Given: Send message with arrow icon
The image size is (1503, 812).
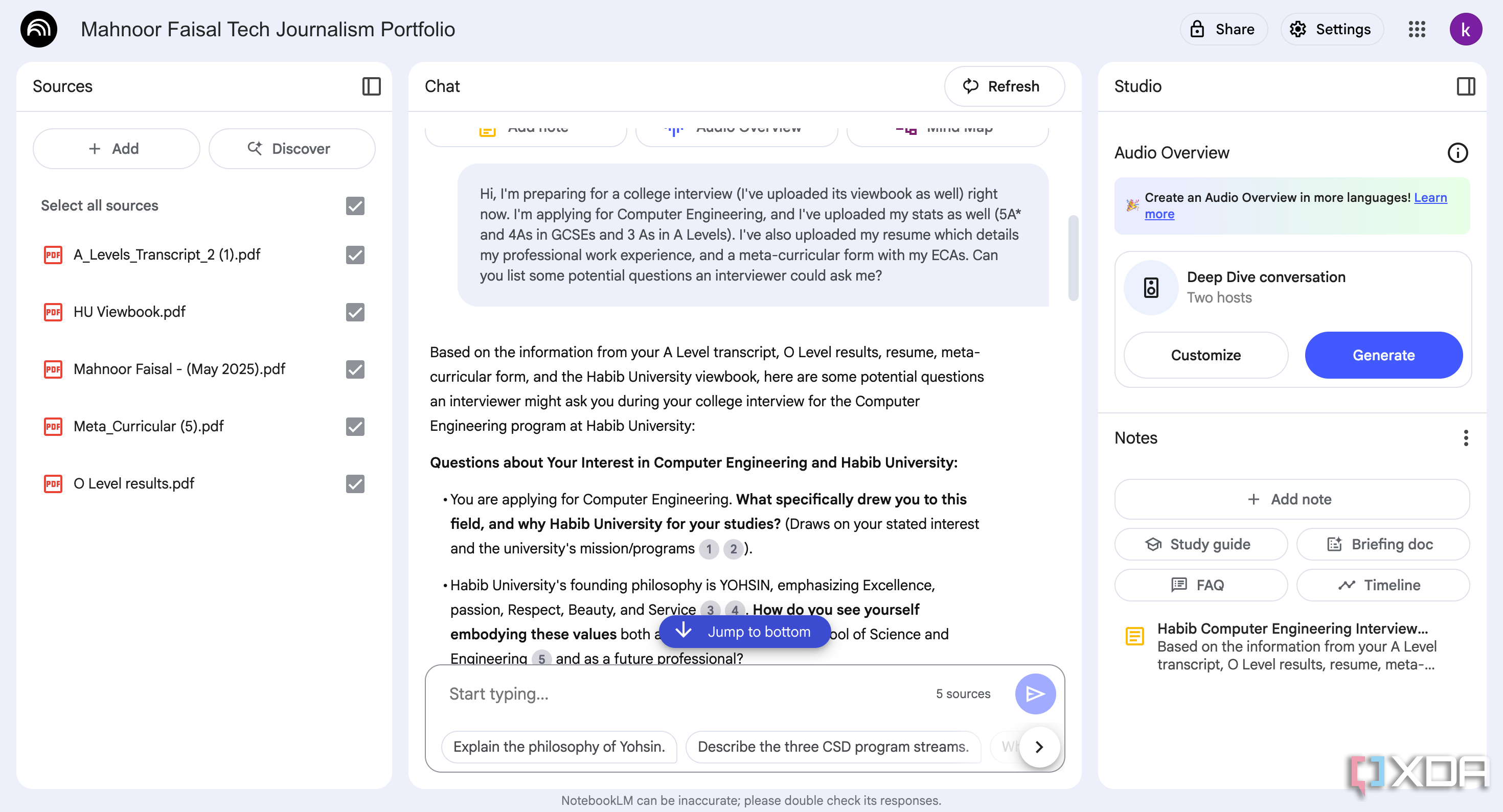Looking at the screenshot, I should (x=1035, y=693).
